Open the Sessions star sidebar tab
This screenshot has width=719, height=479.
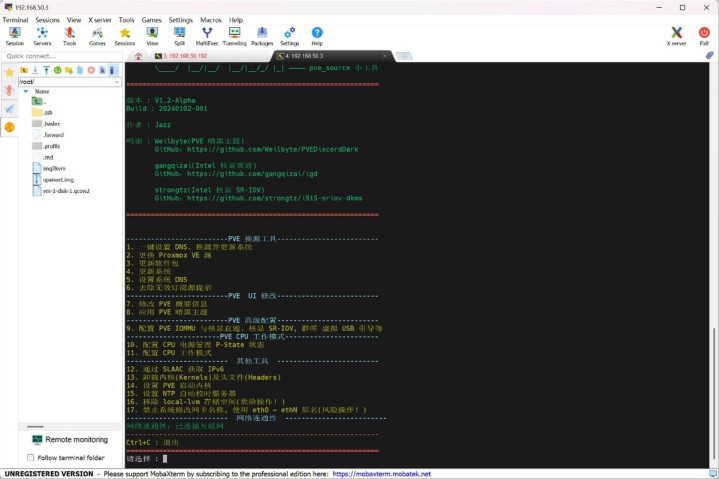click(9, 72)
